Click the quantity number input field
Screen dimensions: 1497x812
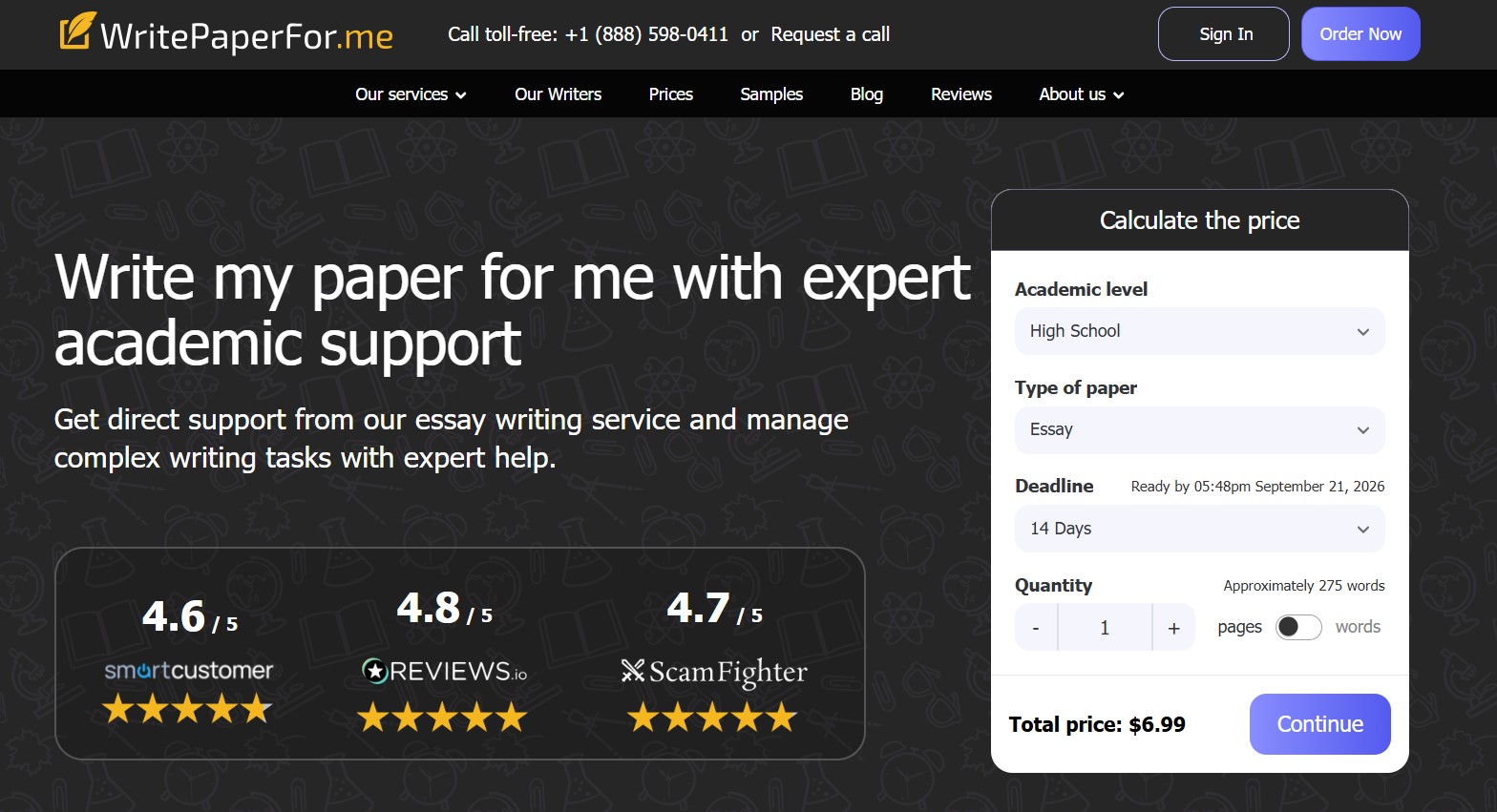[x=1105, y=627]
